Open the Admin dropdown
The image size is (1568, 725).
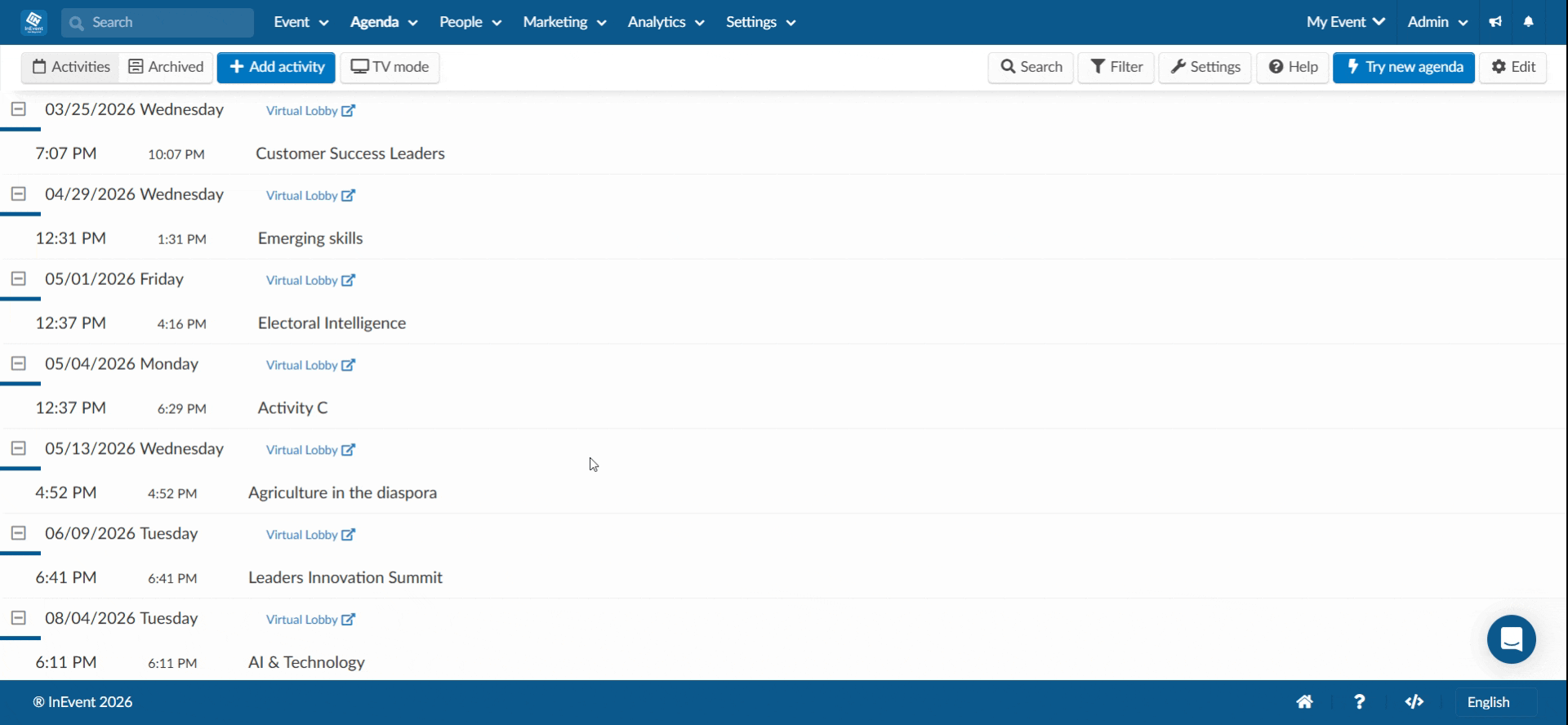click(x=1437, y=22)
